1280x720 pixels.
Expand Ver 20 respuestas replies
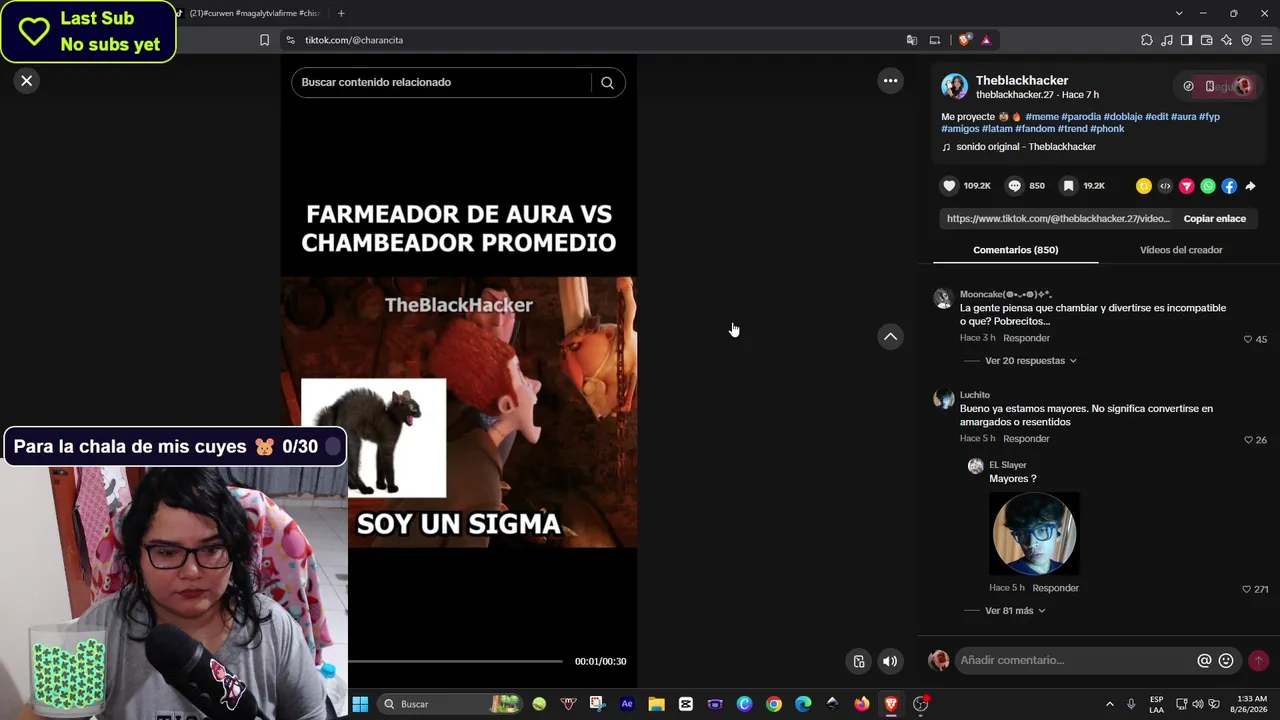tap(1031, 361)
